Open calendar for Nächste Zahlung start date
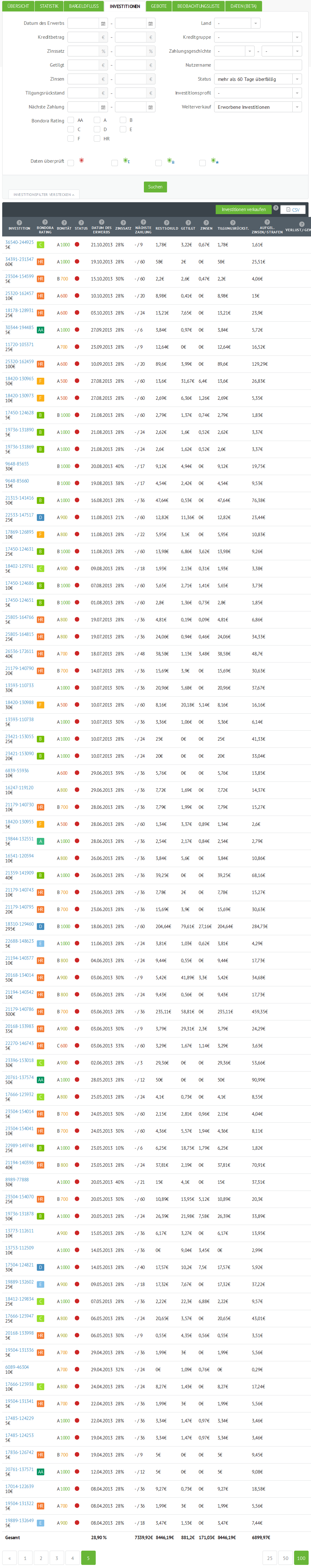This screenshot has width=311, height=1568. [103, 107]
